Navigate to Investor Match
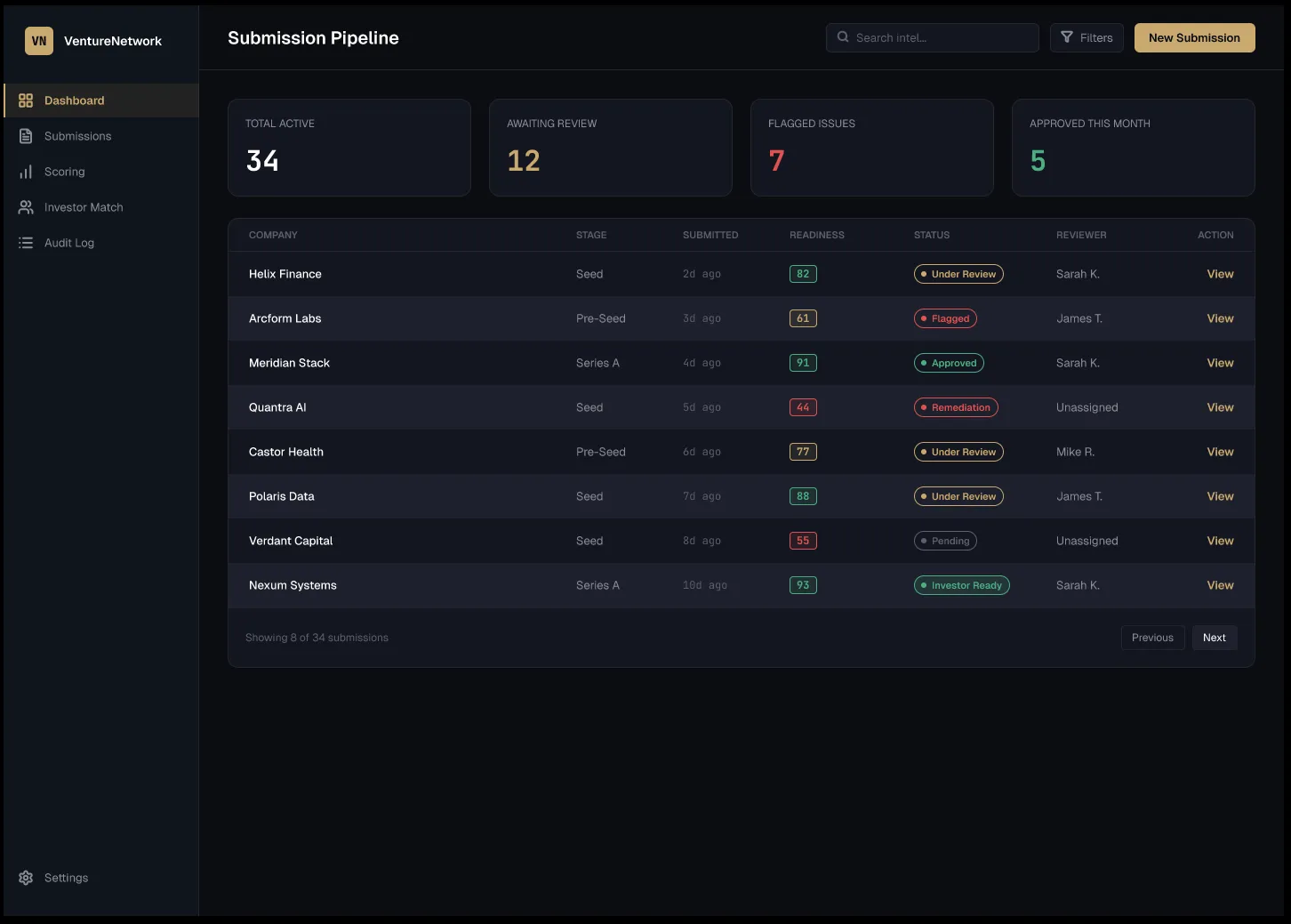This screenshot has width=1291, height=924. click(101, 207)
